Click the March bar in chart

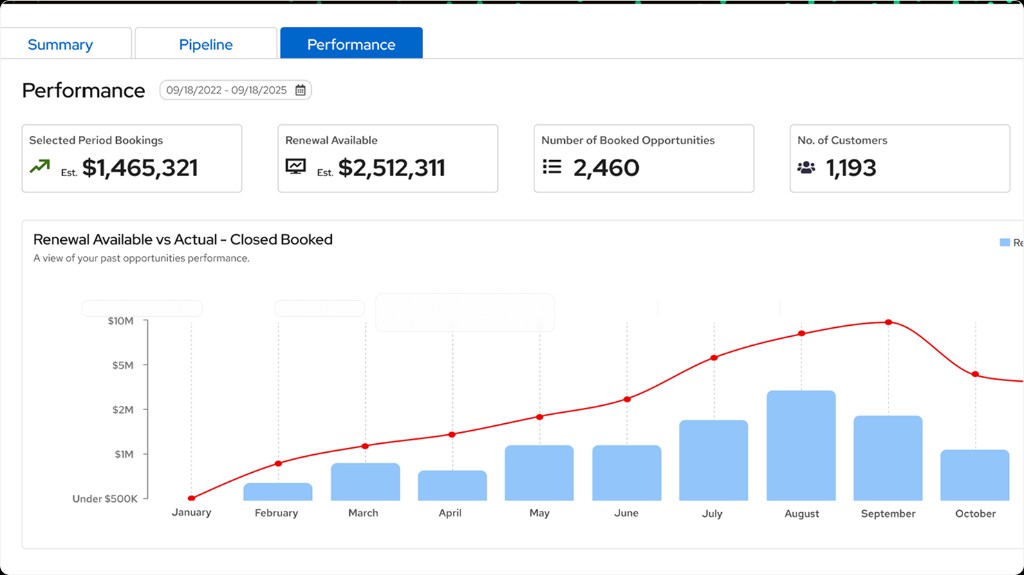365,482
